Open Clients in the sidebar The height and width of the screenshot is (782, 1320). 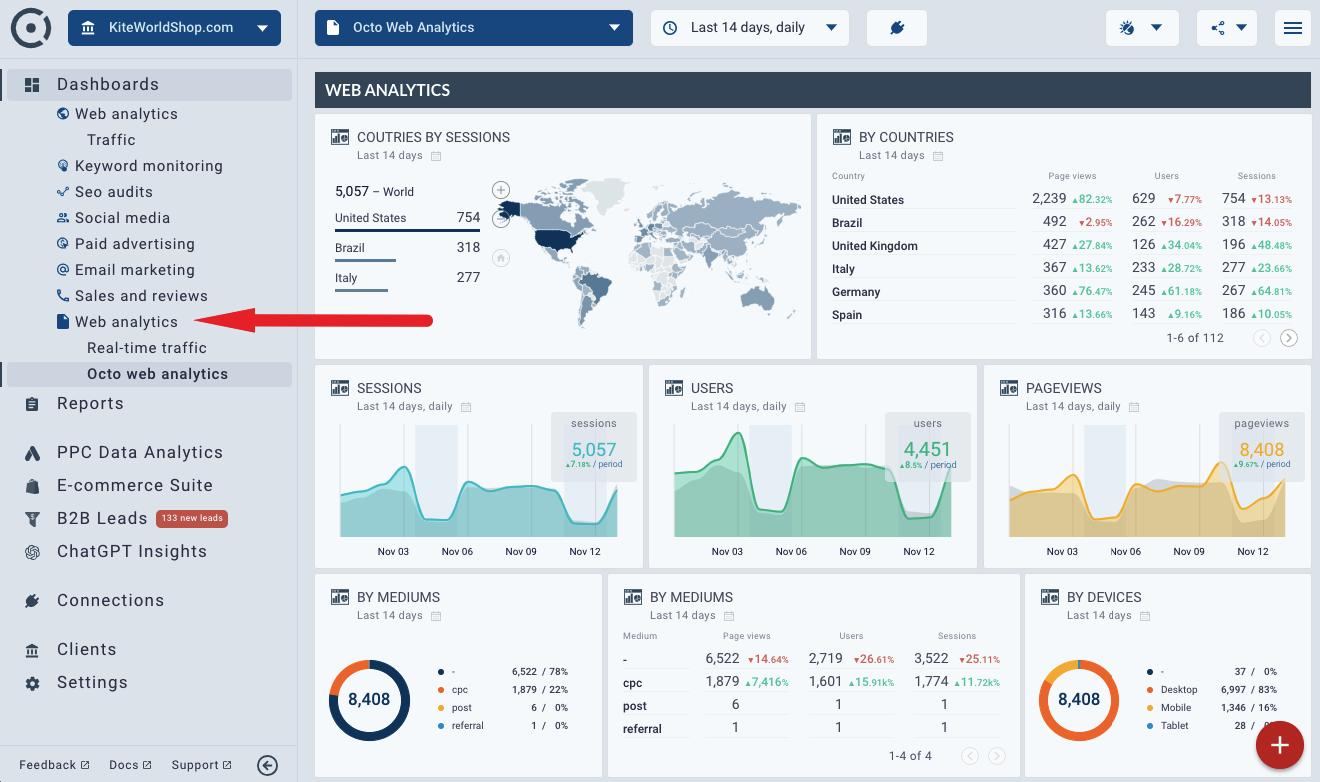pyautogui.click(x=86, y=650)
